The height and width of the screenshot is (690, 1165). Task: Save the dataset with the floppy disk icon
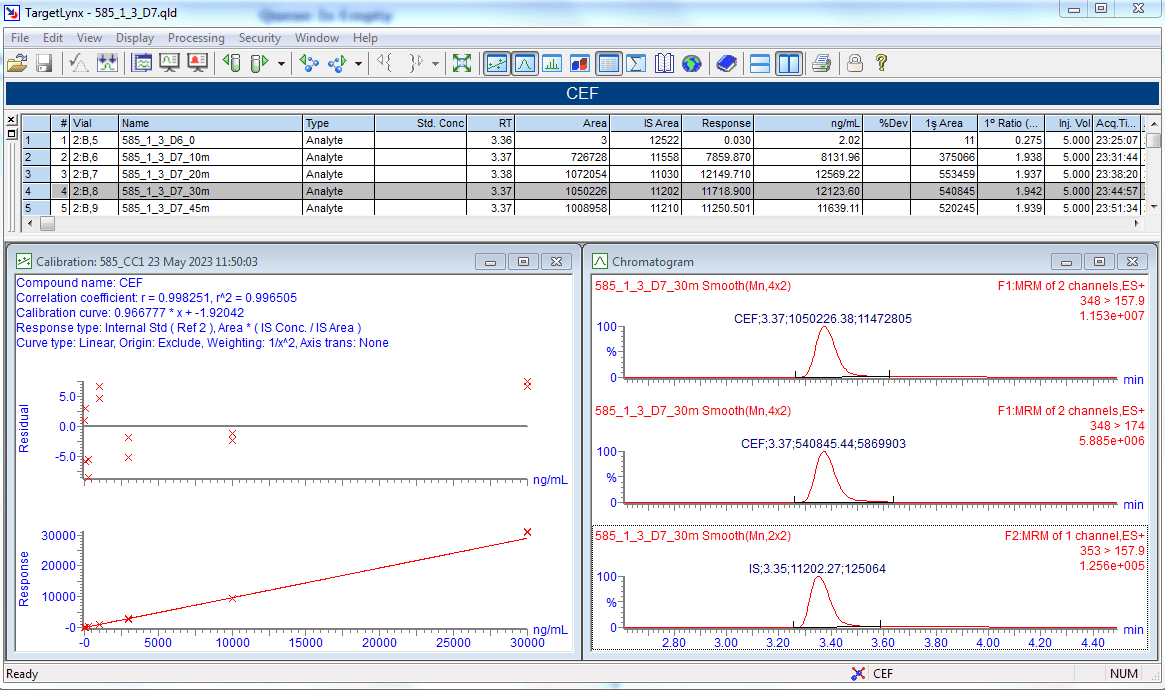[x=44, y=64]
